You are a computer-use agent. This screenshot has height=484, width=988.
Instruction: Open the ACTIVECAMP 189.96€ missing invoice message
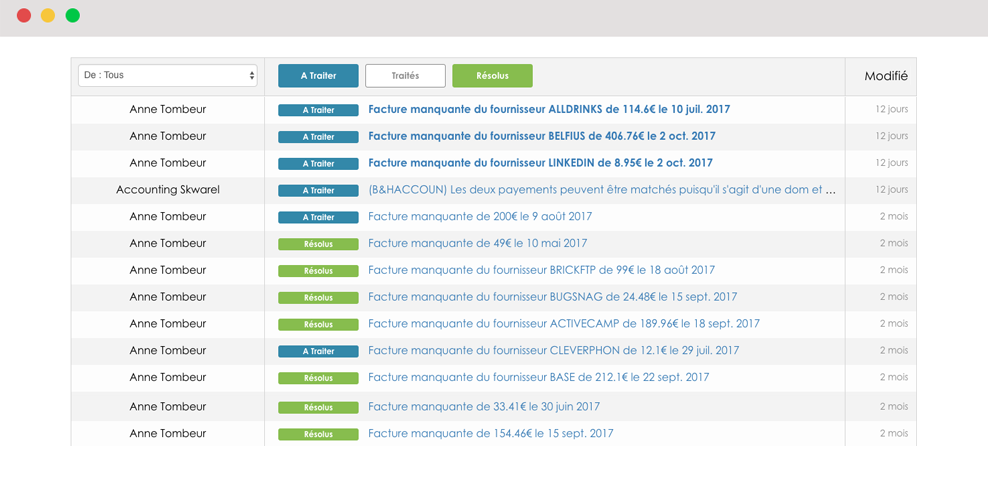[564, 323]
